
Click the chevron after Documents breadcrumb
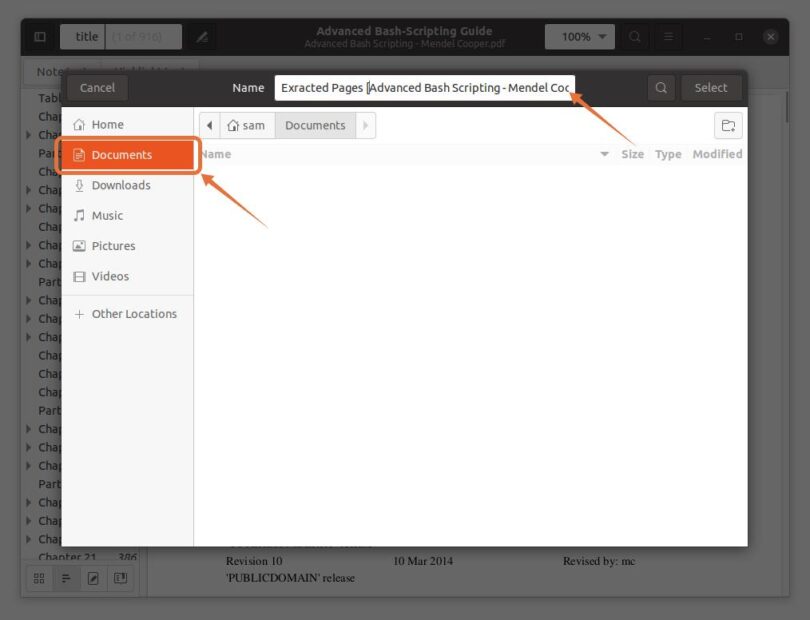[364, 125]
